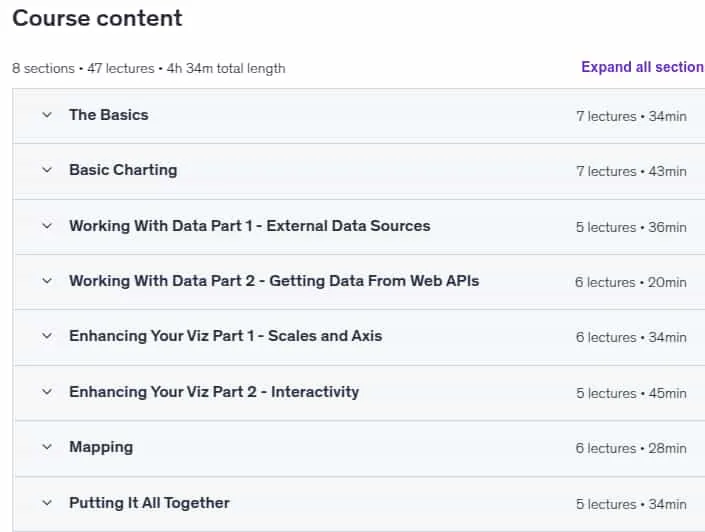Click chevron beside Interactivity section
The image size is (705, 532).
[47, 392]
